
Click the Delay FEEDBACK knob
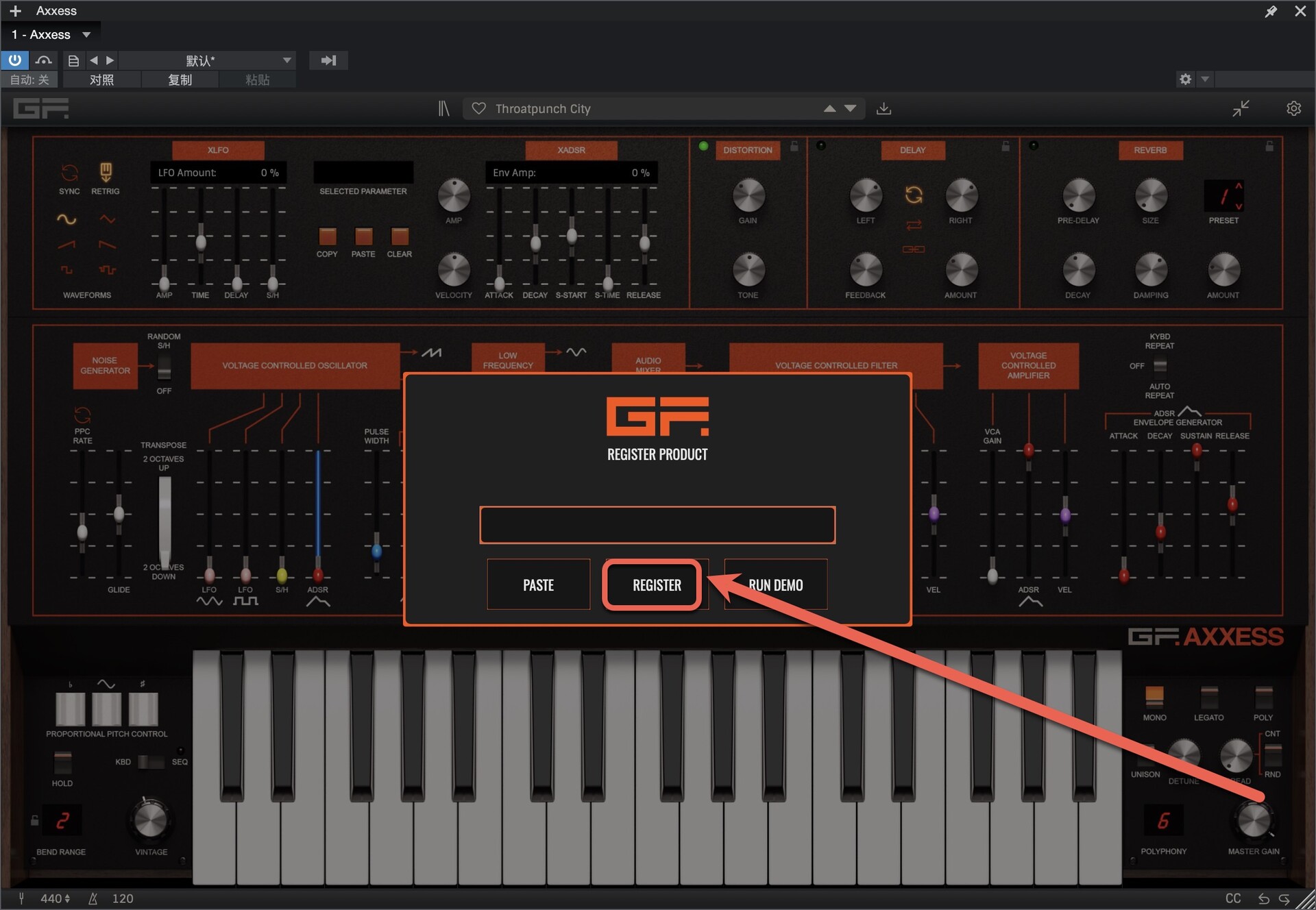pos(866,270)
